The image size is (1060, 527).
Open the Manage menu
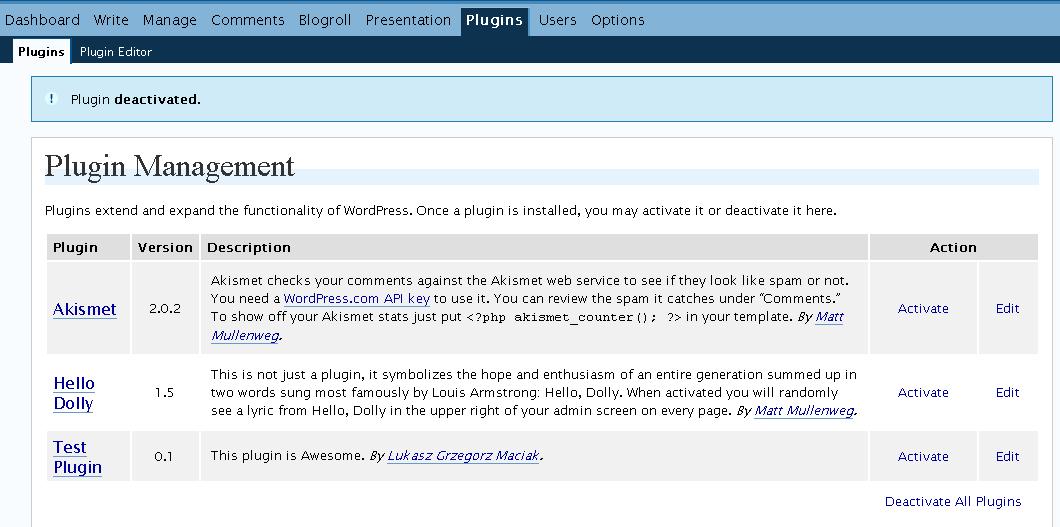tap(170, 20)
